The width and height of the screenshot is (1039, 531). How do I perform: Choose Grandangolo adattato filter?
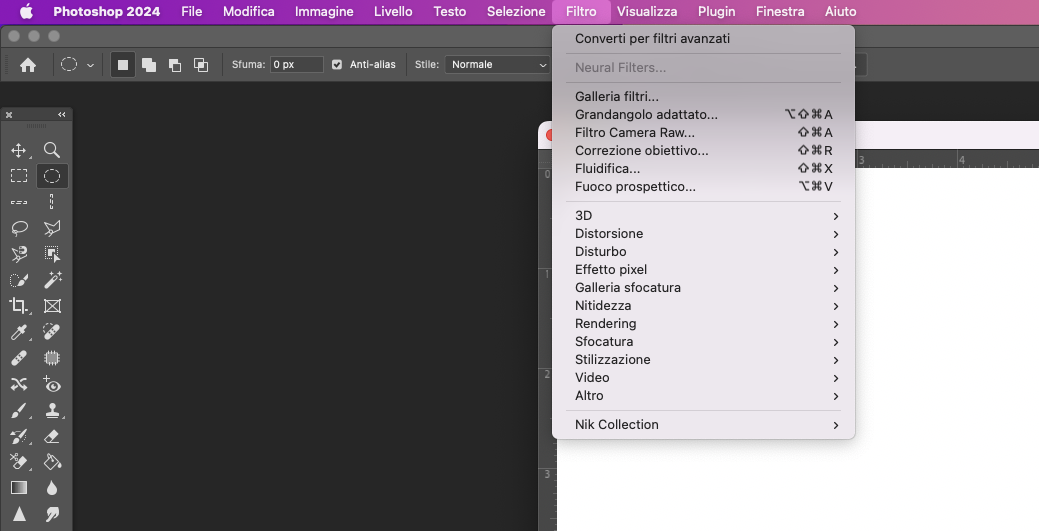[x=704, y=115]
